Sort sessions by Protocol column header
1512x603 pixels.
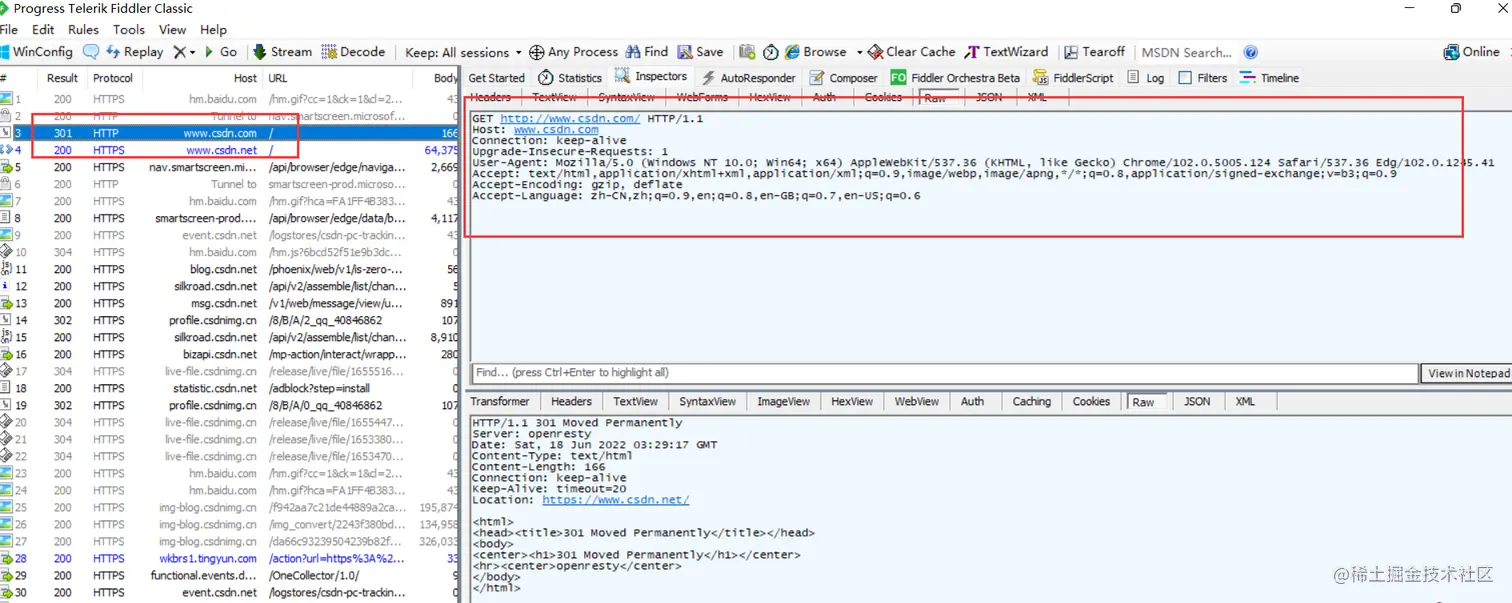point(113,78)
